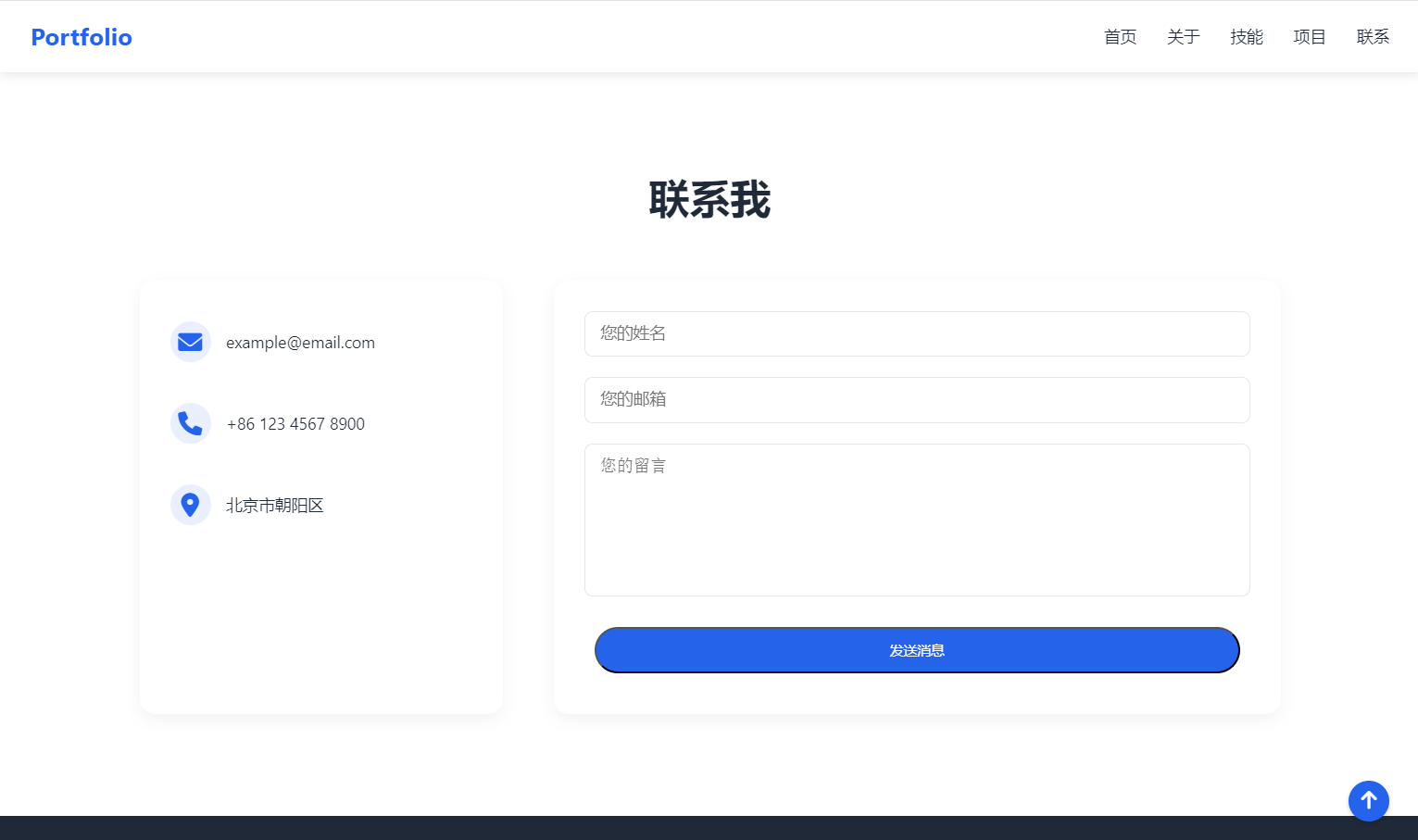Select the 您的留言 message textarea
Image resolution: width=1418 pixels, height=840 pixels.
tap(917, 520)
